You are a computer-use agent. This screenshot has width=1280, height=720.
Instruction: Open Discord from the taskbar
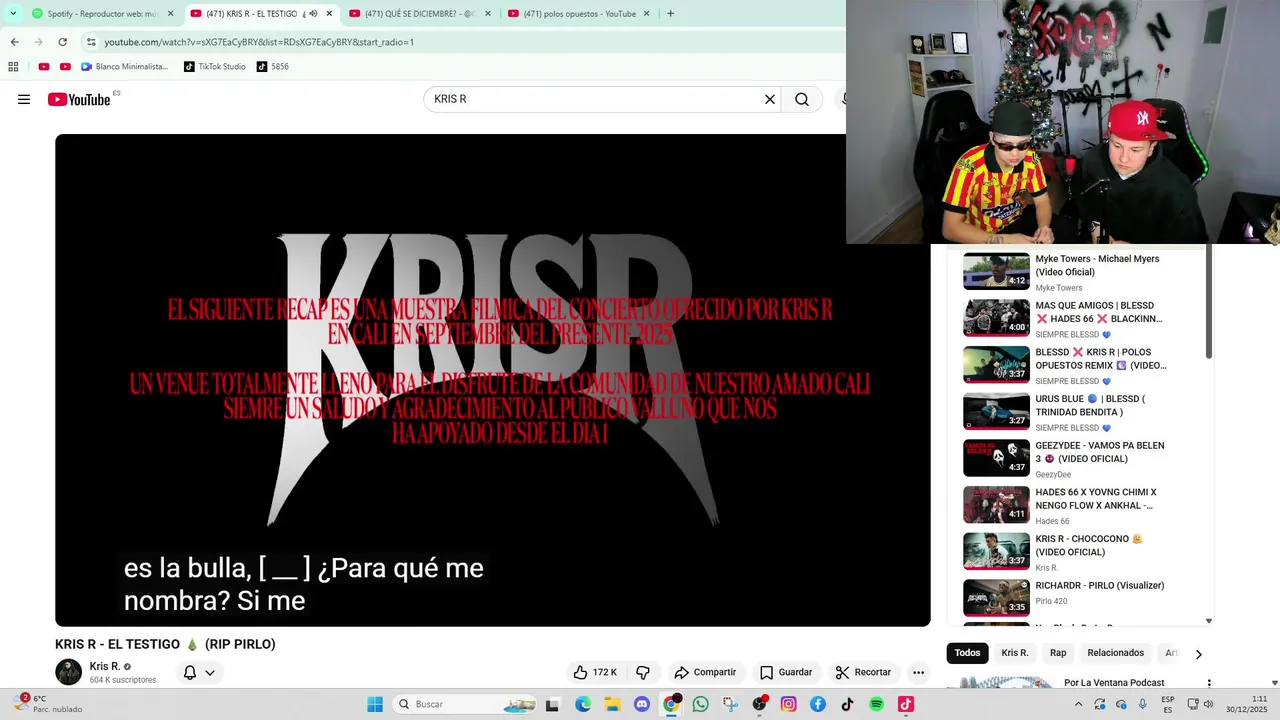pyautogui.click(x=642, y=704)
